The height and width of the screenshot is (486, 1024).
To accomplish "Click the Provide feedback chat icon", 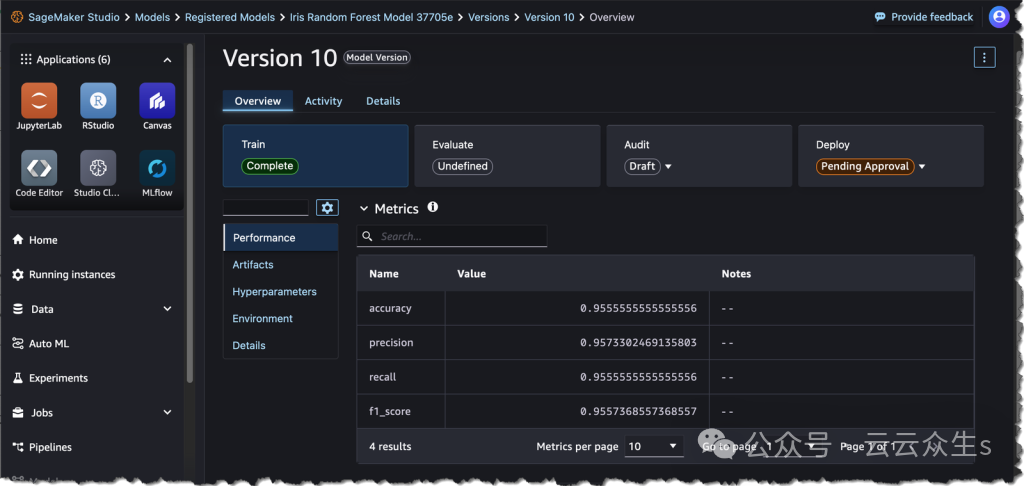I will coord(880,17).
